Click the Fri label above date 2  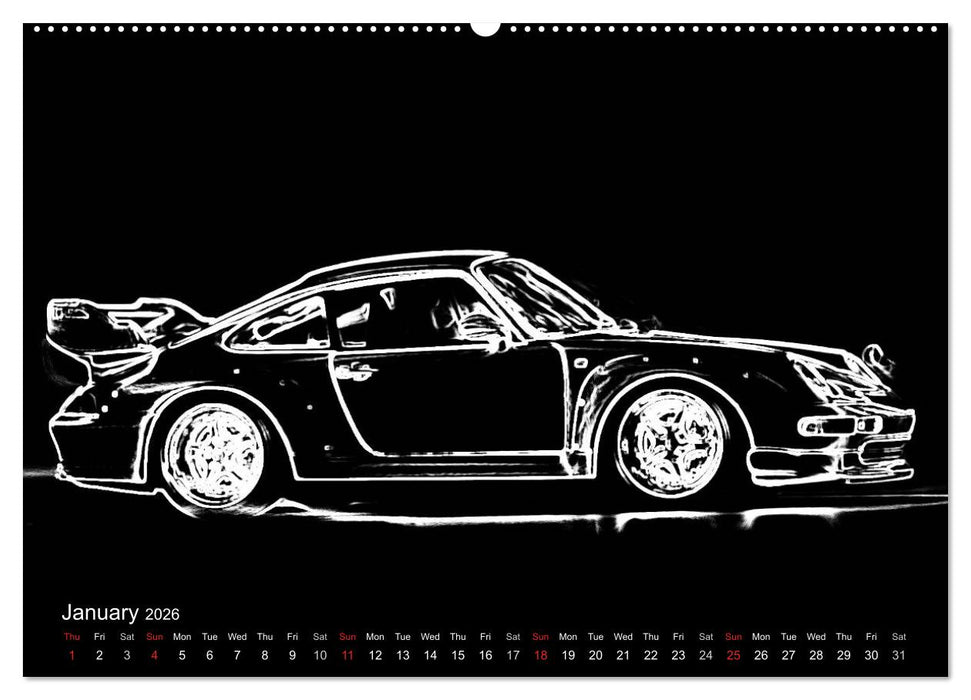(x=100, y=636)
